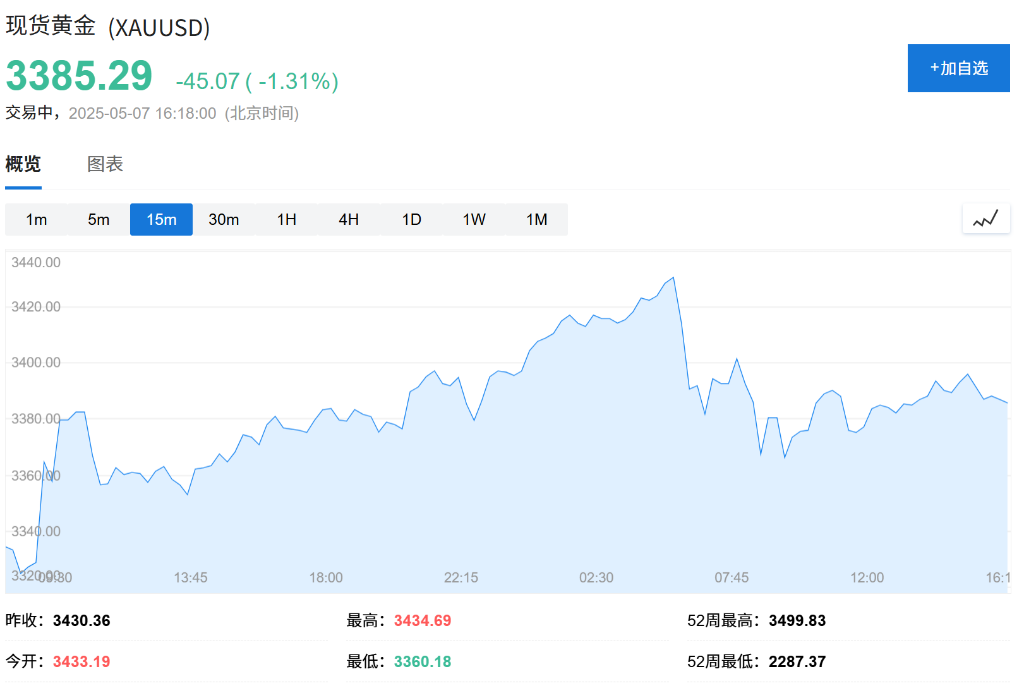The image size is (1024, 689).
Task: Click the 52周最低 value 2287.37
Action: [797, 662]
